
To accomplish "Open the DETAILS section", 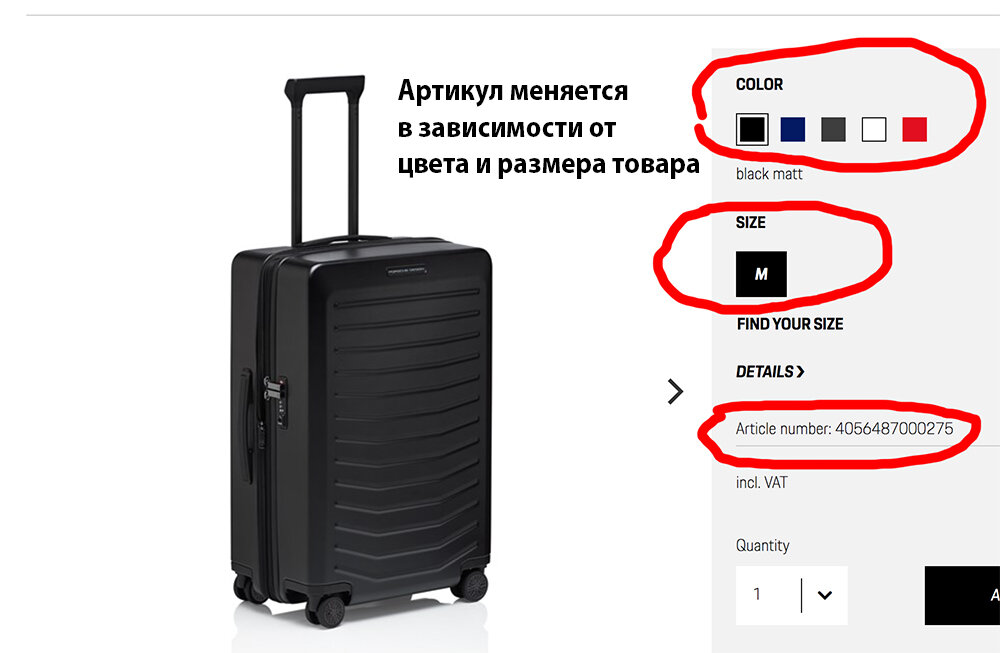I will pos(770,371).
